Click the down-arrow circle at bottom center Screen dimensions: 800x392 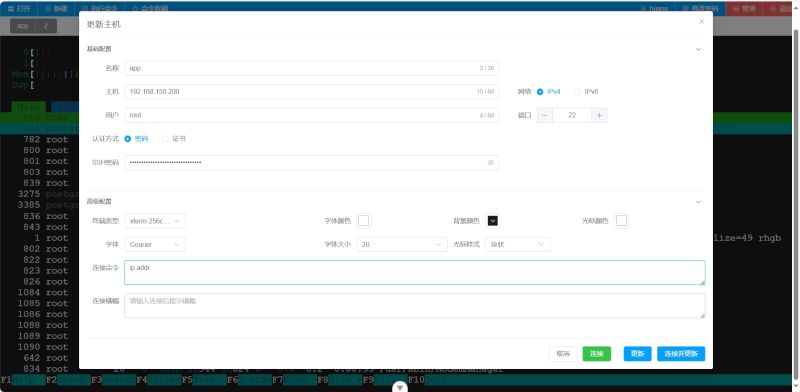[x=400, y=388]
